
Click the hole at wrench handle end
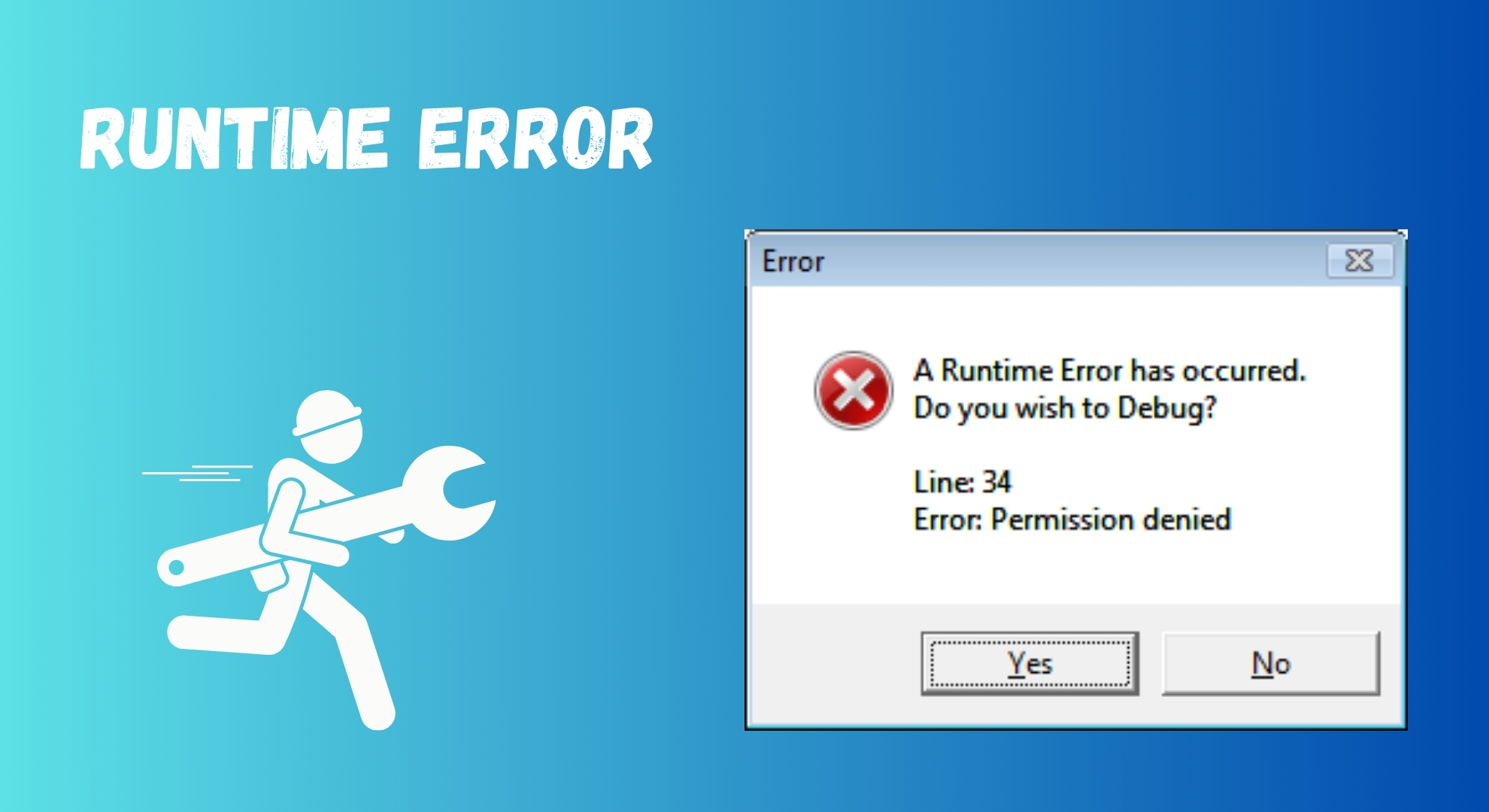pos(175,568)
